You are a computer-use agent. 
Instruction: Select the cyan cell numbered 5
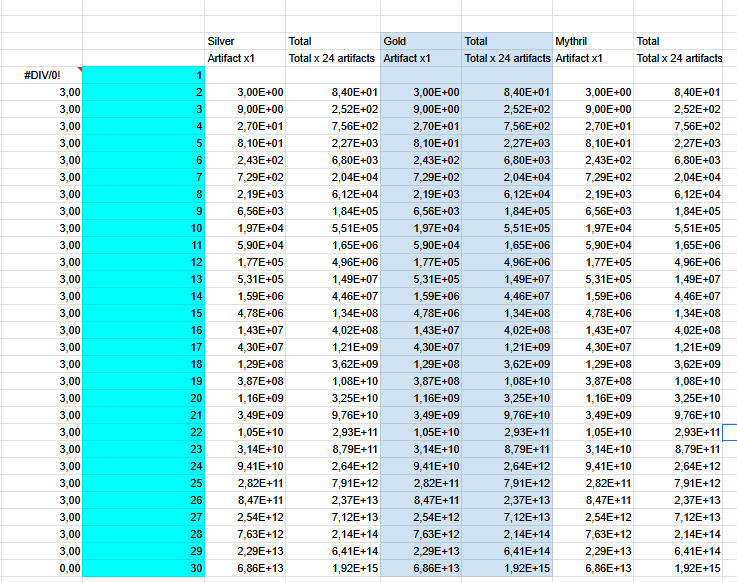[143, 143]
